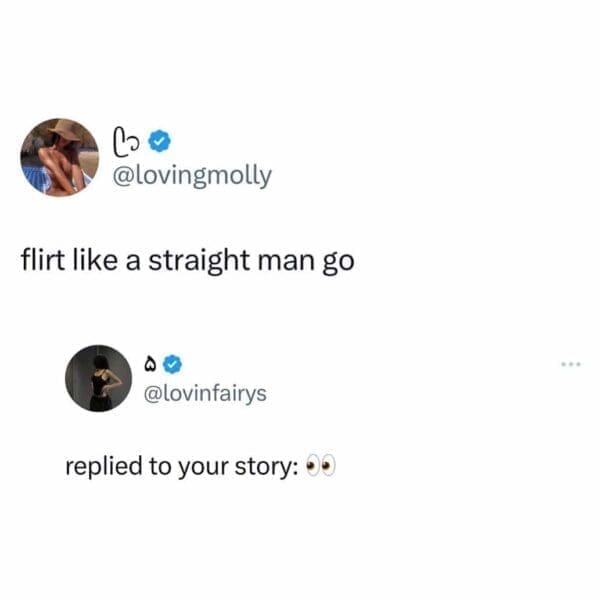Click the left eye of the eyes emoji
This screenshot has width=600, height=600.
tap(311, 467)
